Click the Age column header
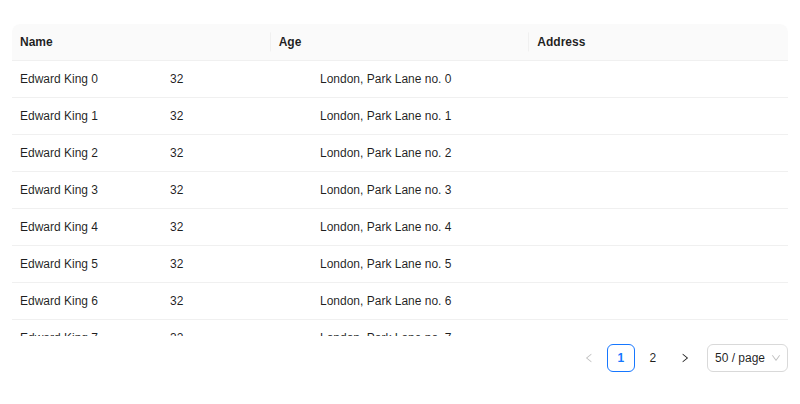The image size is (800, 404). (291, 42)
